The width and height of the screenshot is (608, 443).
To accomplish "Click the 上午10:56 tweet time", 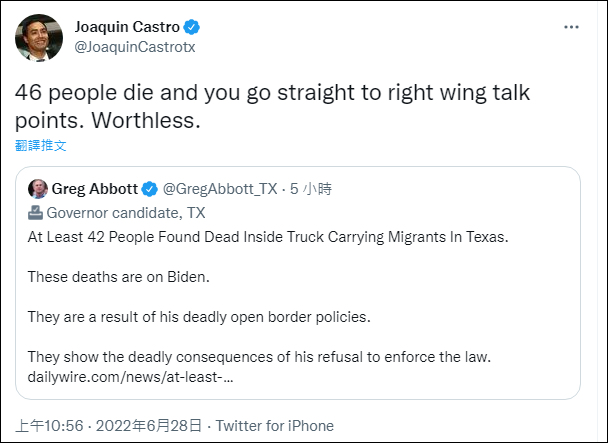I will pyautogui.click(x=48, y=426).
